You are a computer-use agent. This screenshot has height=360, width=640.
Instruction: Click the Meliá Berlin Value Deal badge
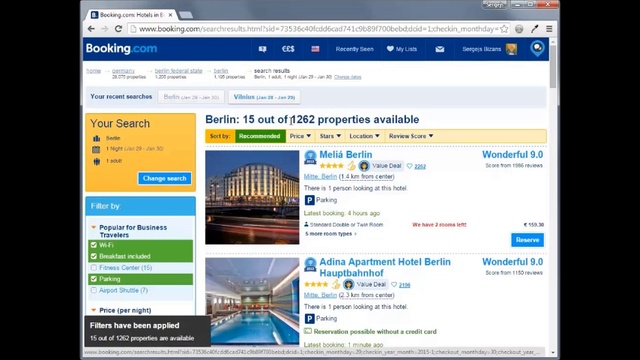[x=381, y=166]
